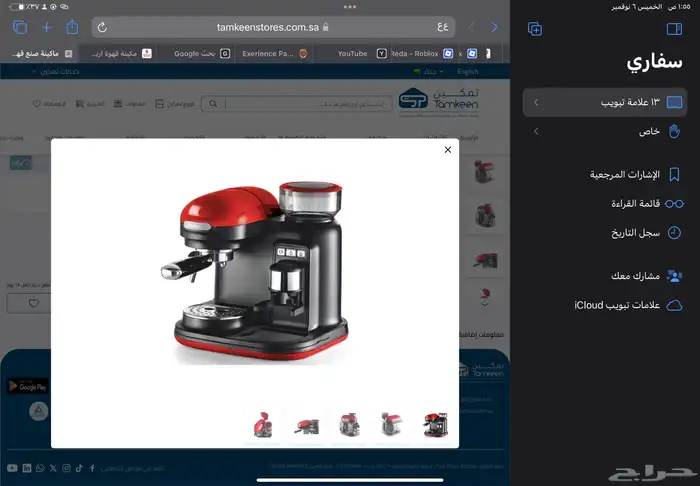Click the Tamkeen site search field
Viewport: 700px width, 486px height.
click(296, 104)
